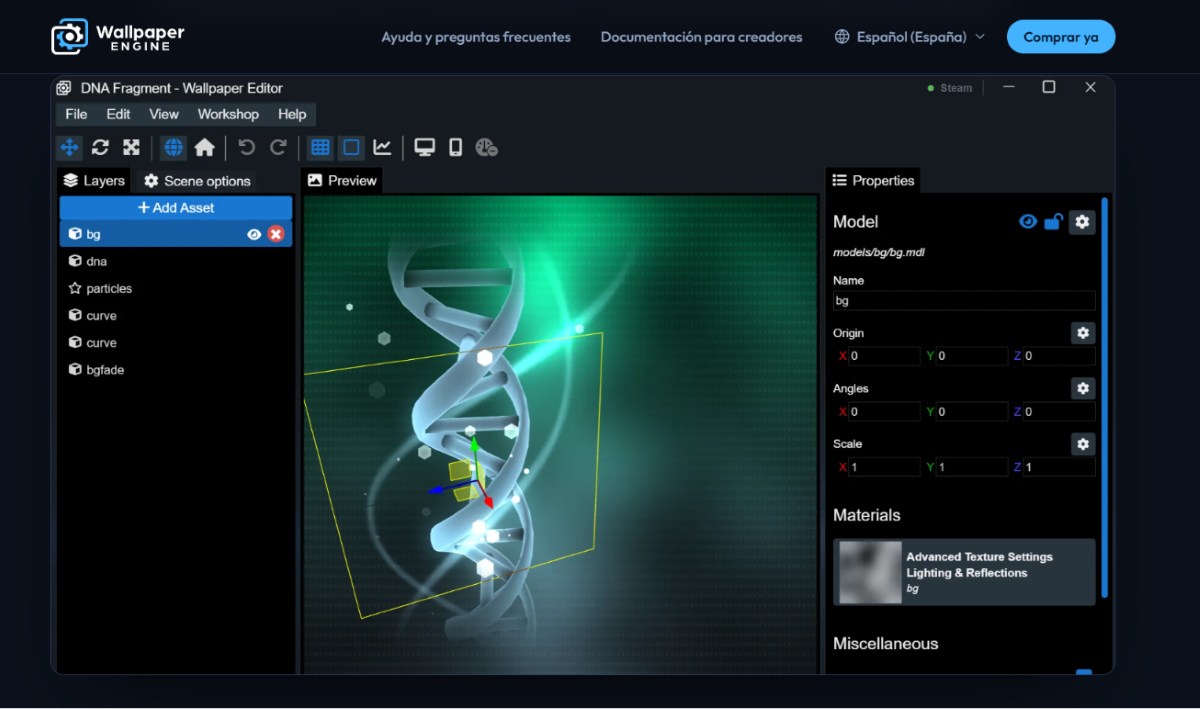Select the move tool in toolbar
This screenshot has width=1200, height=709.
[x=70, y=148]
